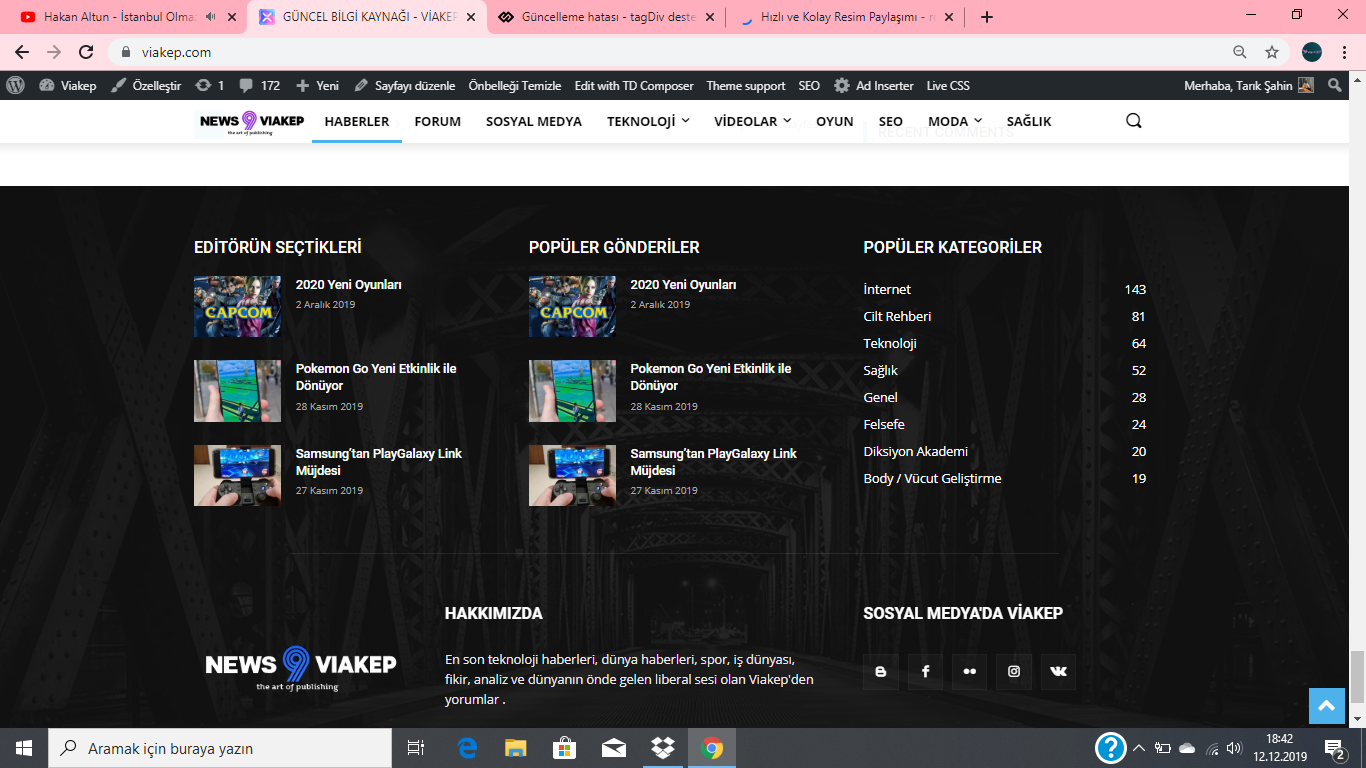The width and height of the screenshot is (1366, 768).
Task: Open the Action Center notification icon
Action: (x=1334, y=747)
